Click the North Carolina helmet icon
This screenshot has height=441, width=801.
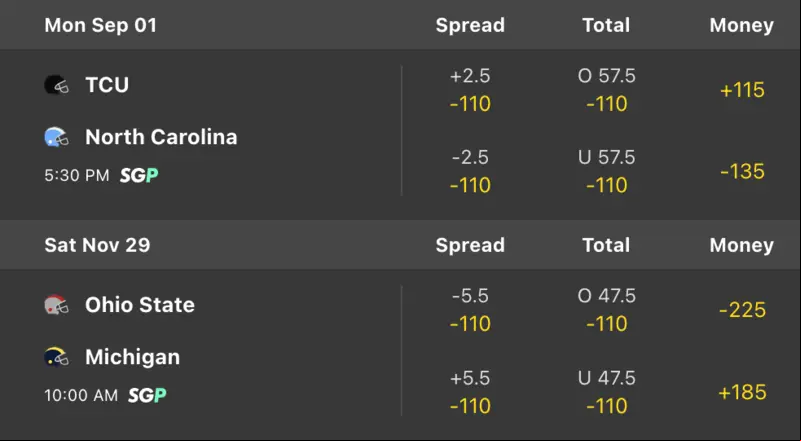tap(56, 137)
